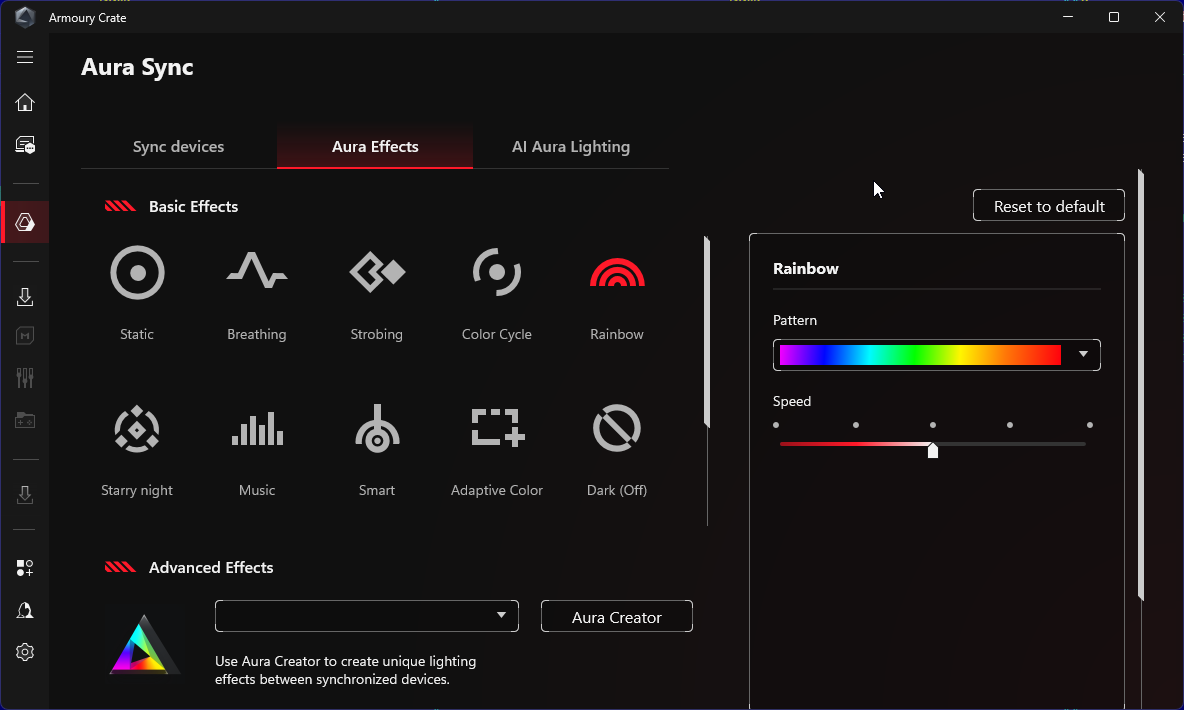Screen dimensions: 1184x710
Task: Click the Speed slider handle
Action: click(933, 450)
